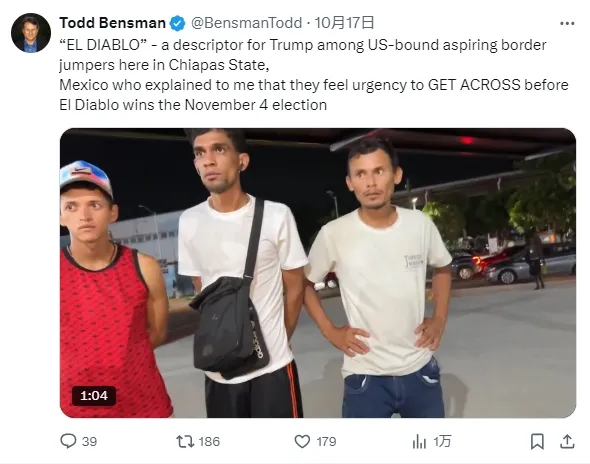Click the 1:04 video duration badge

(x=94, y=396)
